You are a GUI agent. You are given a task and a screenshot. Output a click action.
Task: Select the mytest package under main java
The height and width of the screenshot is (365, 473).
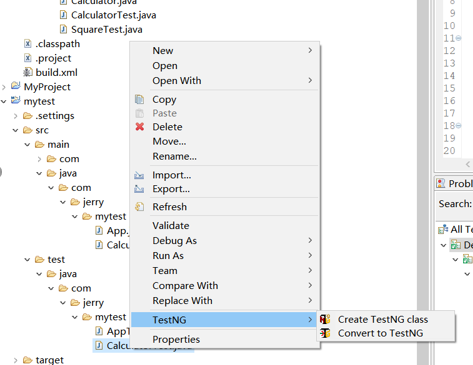pos(110,217)
